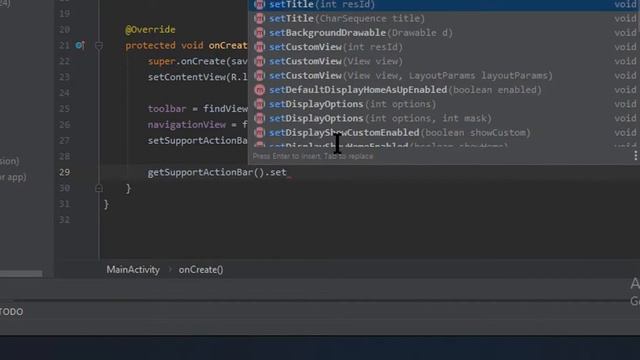Click horizontal scrollbar of project panel
The height and width of the screenshot is (360, 640).
point(21,273)
